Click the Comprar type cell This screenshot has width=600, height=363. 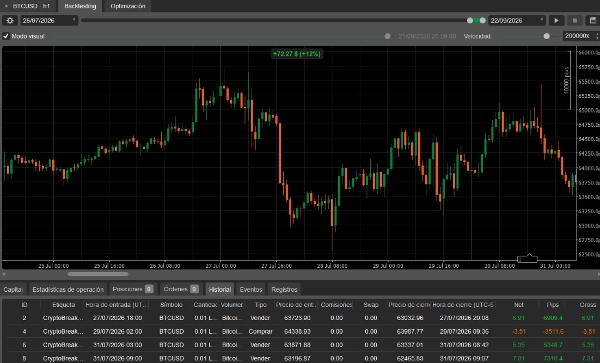pyautogui.click(x=261, y=331)
